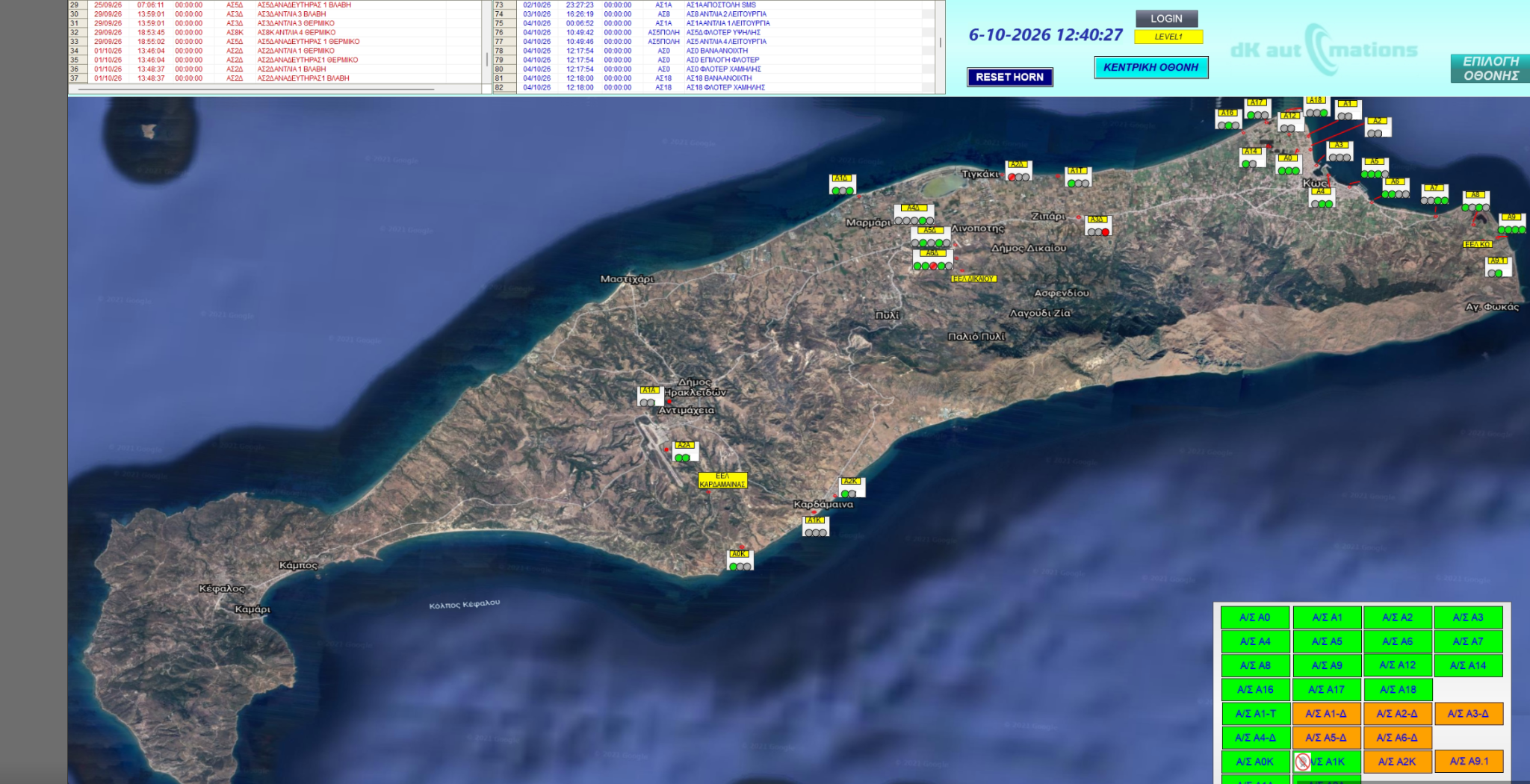1530x784 pixels.
Task: Select station marker A16 on map
Action: coord(1227,119)
